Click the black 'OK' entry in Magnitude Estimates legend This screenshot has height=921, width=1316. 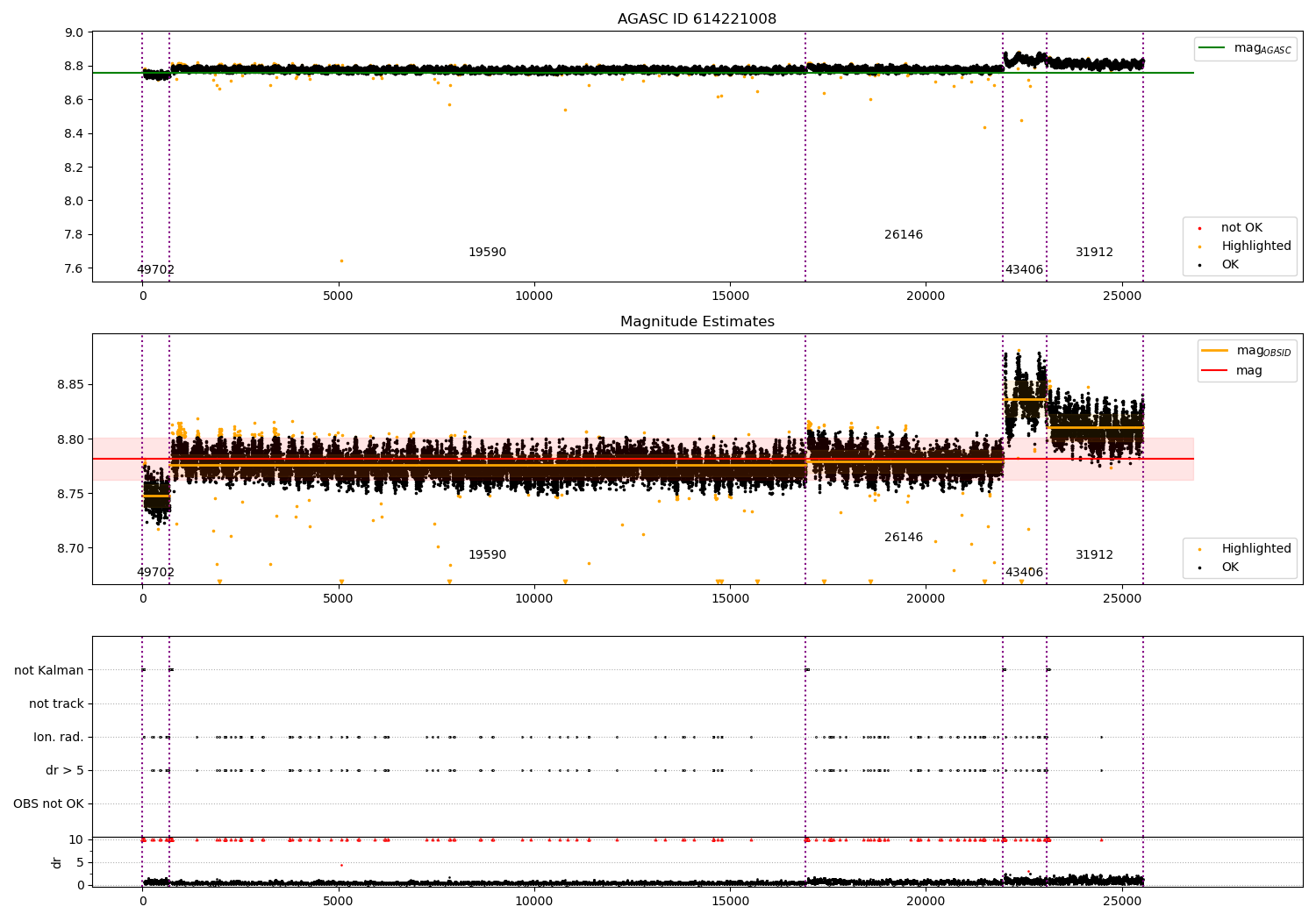[x=1230, y=568]
